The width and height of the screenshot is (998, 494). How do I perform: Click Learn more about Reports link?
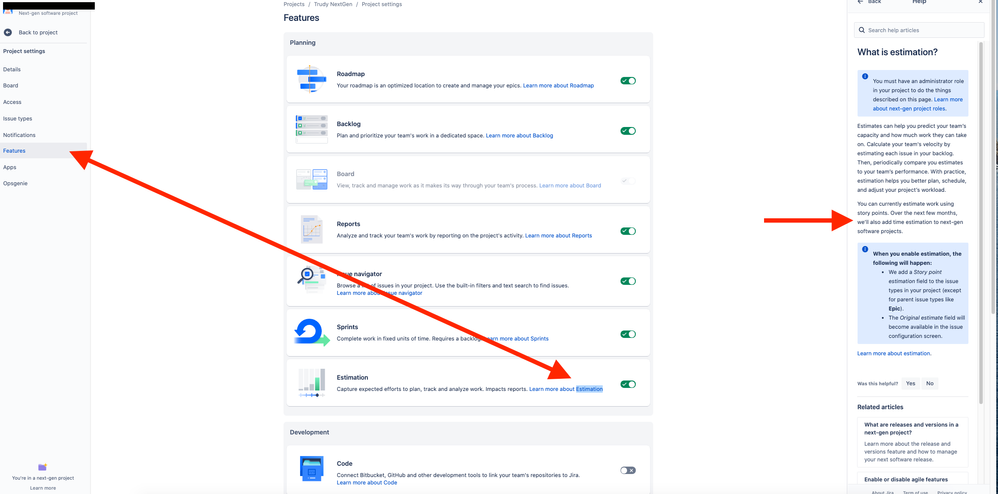(x=558, y=236)
